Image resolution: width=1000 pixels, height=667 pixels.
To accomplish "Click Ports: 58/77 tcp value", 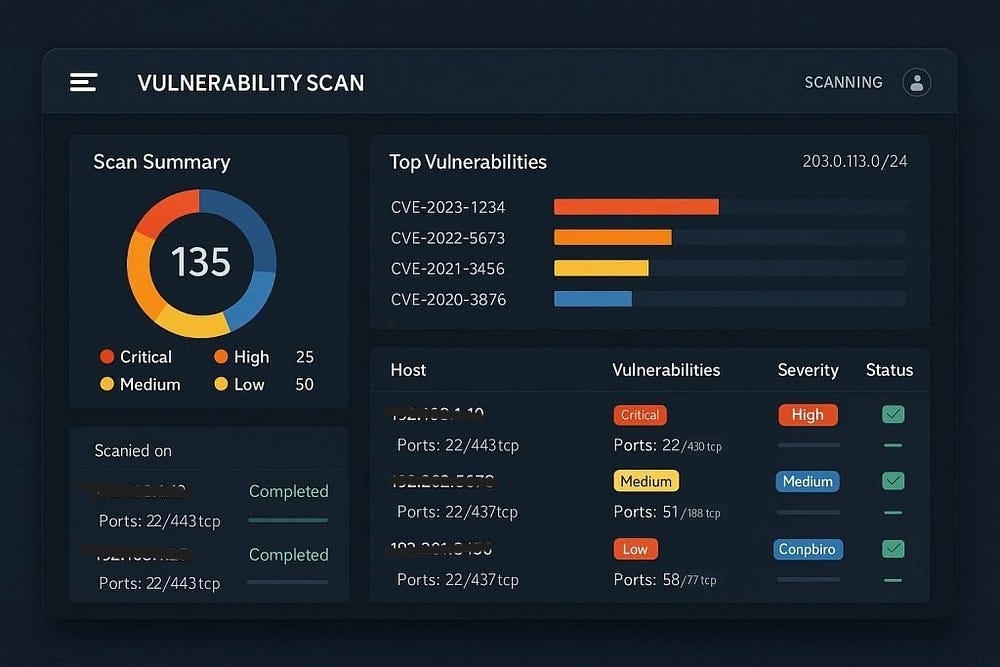I will [x=665, y=580].
